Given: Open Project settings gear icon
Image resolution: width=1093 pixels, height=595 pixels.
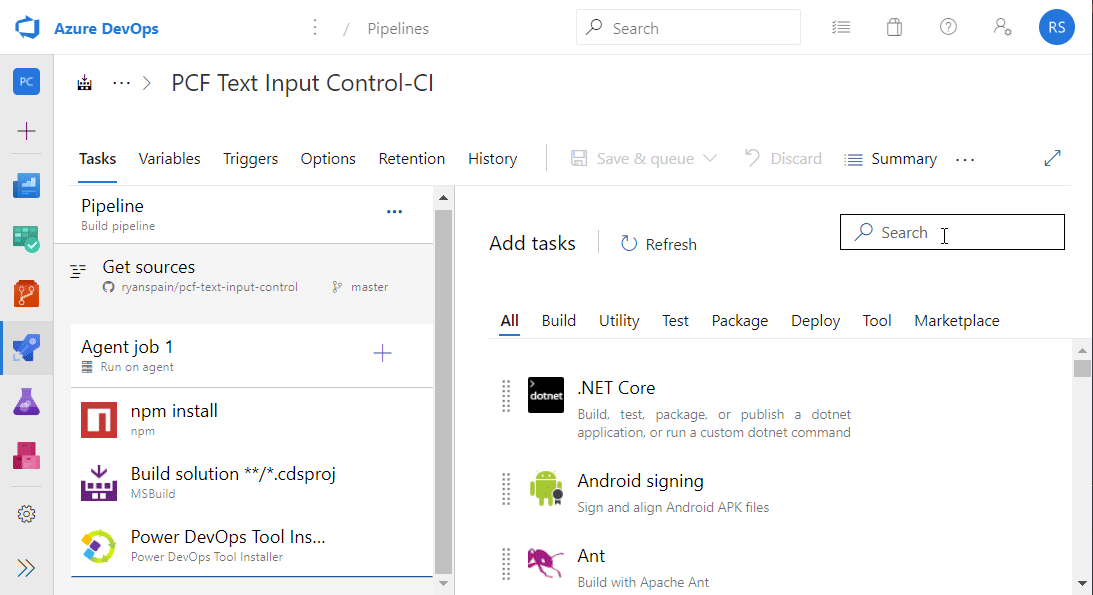Looking at the screenshot, I should click(26, 514).
